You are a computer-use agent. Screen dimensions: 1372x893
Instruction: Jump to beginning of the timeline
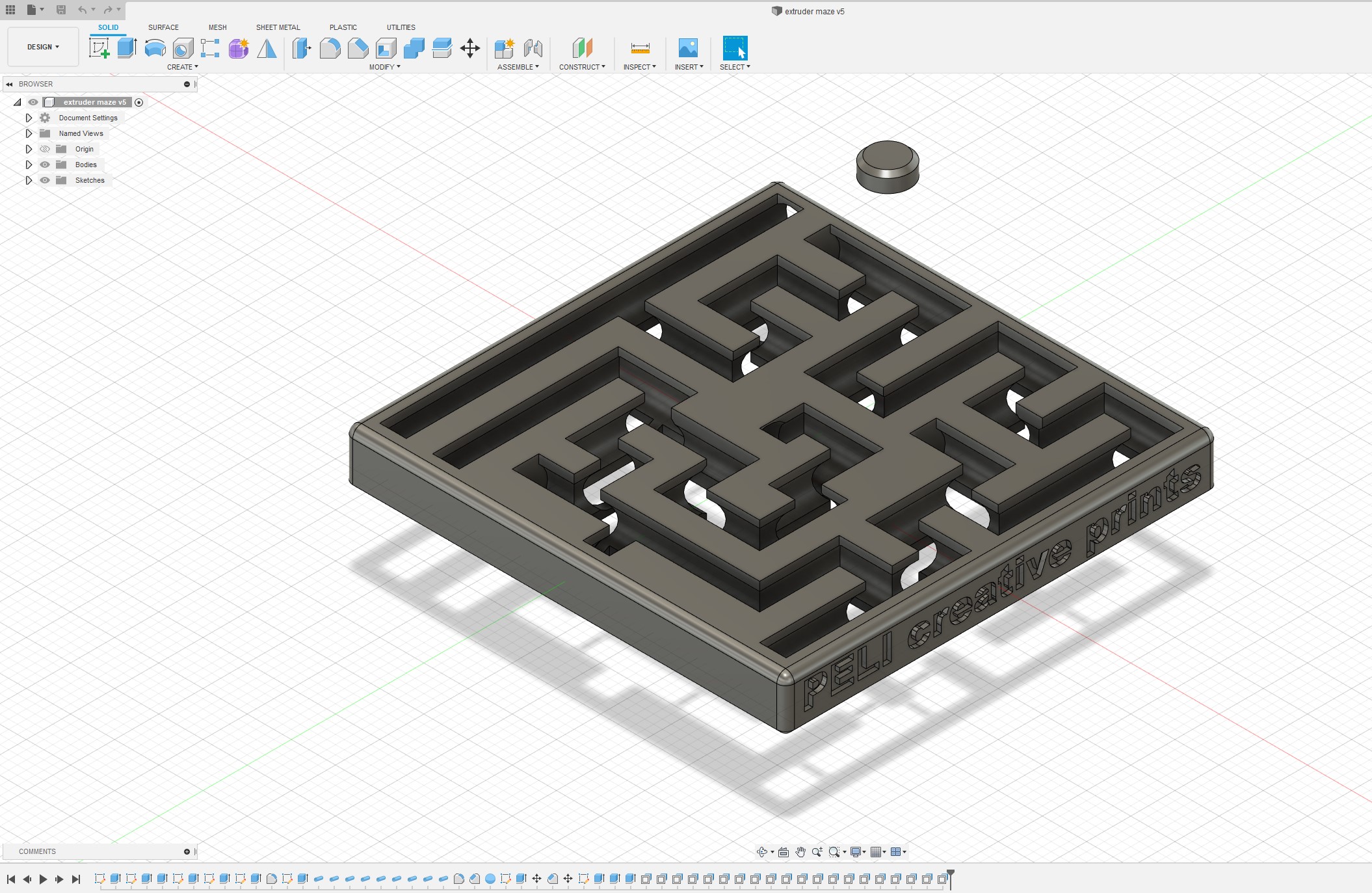click(10, 879)
